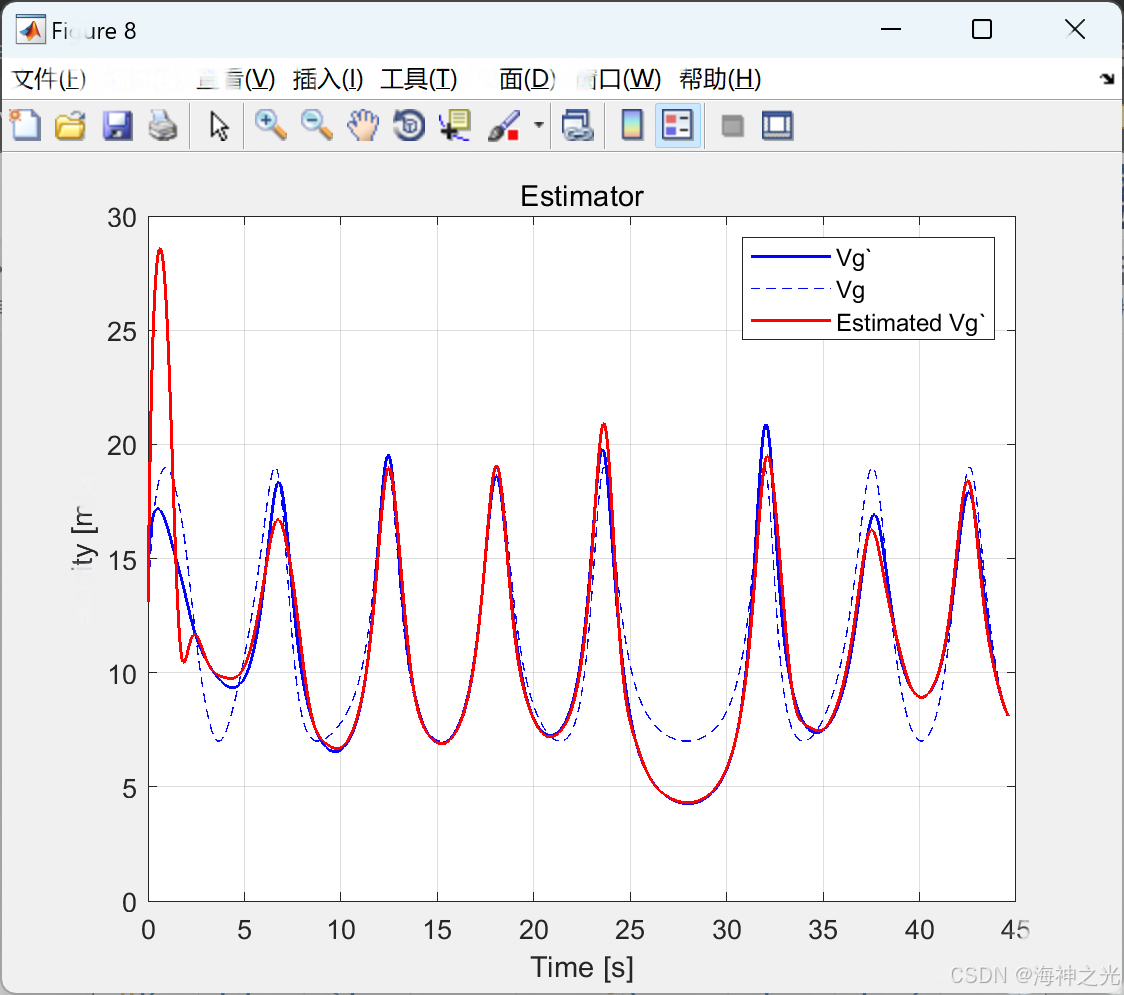Screen dimensions: 1124x995
Task: Open the 查看(V) menu
Action: (236, 79)
